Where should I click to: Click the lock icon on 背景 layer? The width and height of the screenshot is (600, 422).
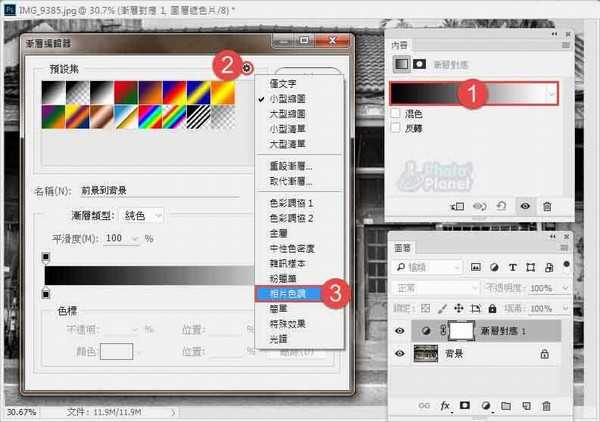(x=544, y=353)
